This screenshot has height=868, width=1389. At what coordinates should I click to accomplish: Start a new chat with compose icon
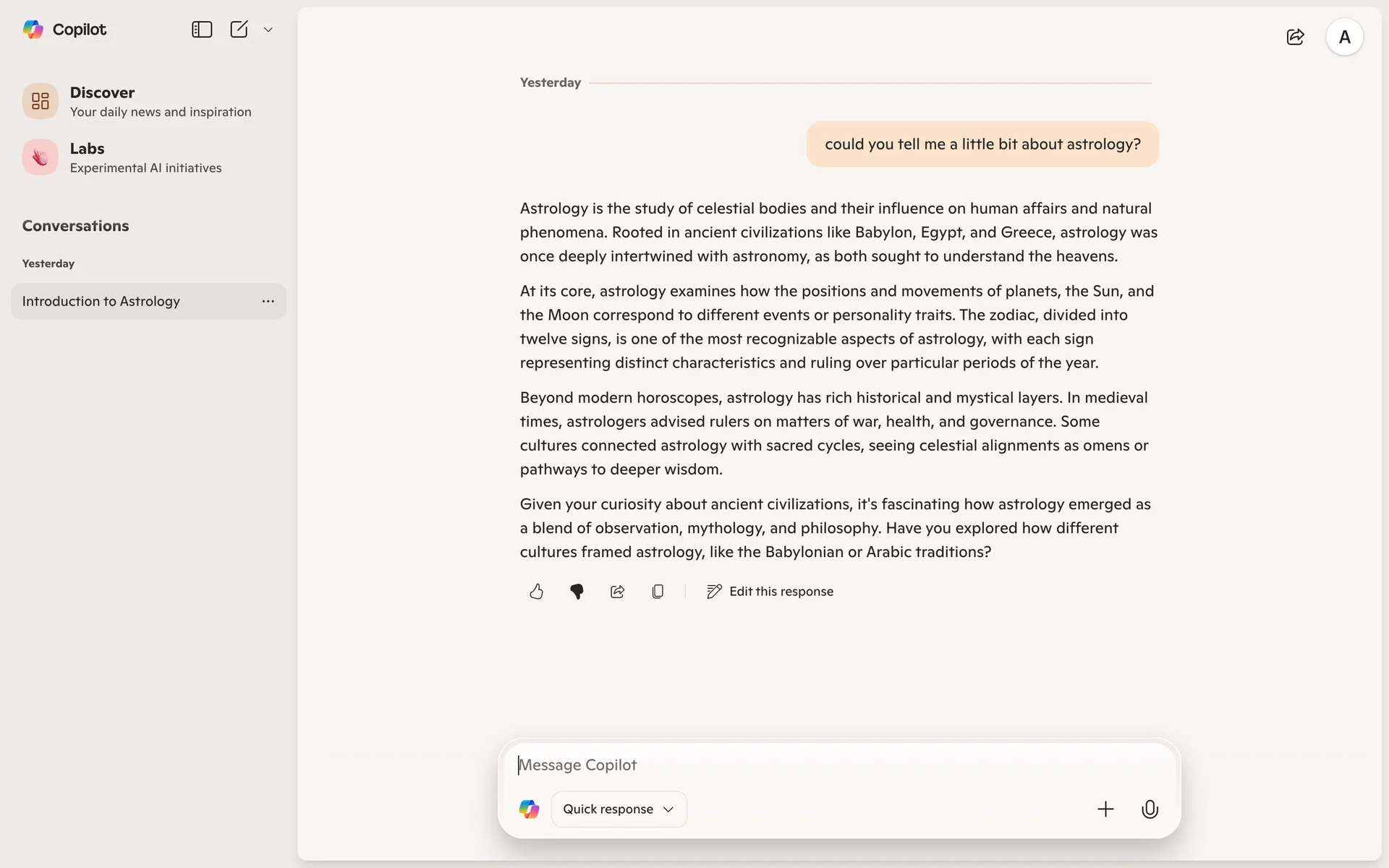(239, 30)
